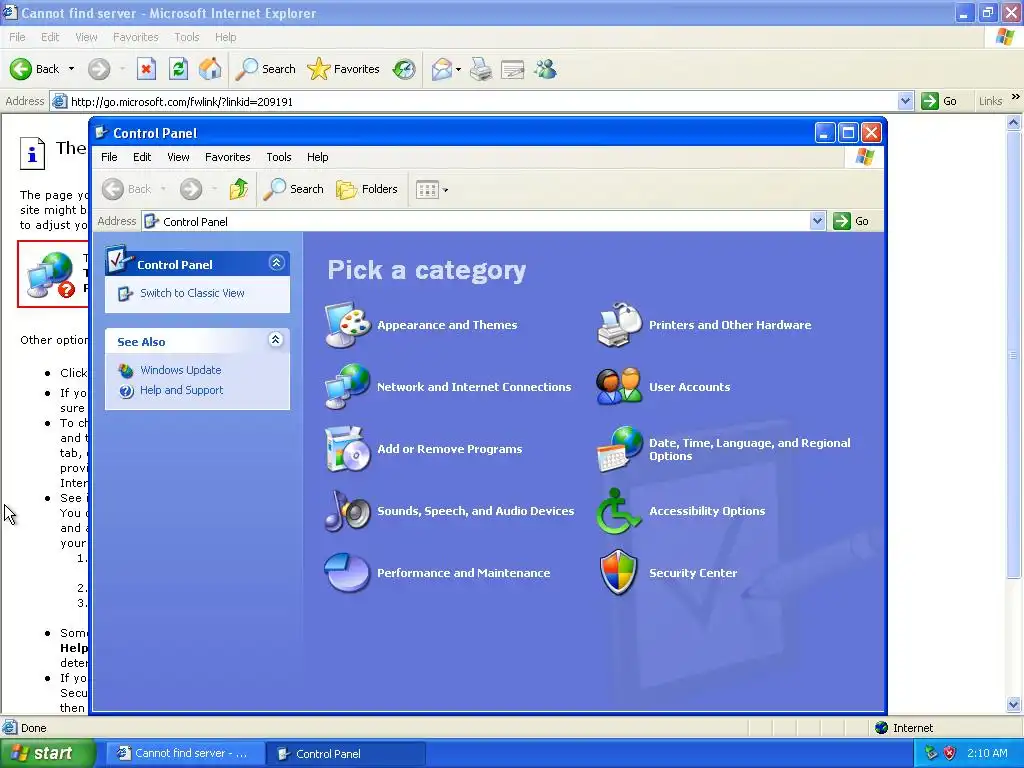Open Help menu in Control Panel
The width and height of the screenshot is (1024, 768).
(x=317, y=157)
